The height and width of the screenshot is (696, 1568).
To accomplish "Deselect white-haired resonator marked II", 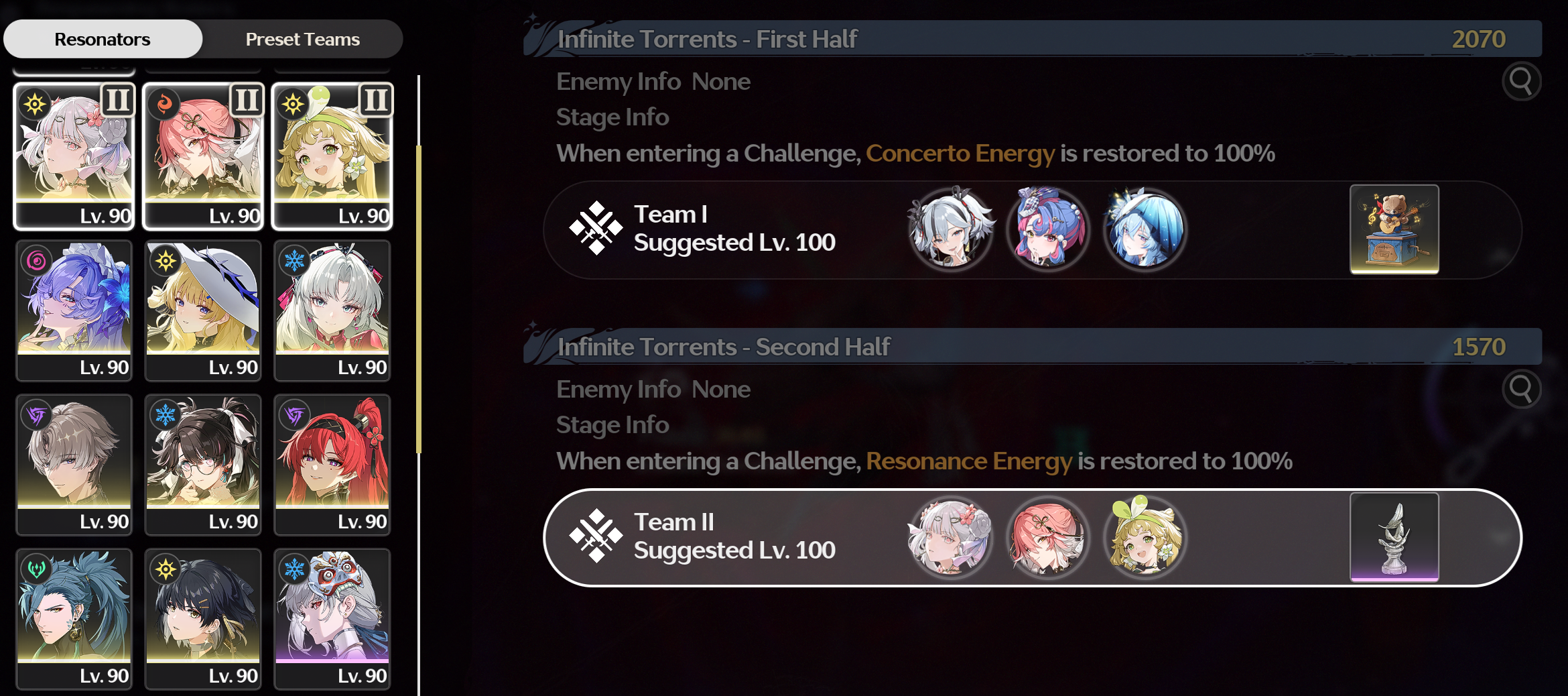I will tap(74, 156).
